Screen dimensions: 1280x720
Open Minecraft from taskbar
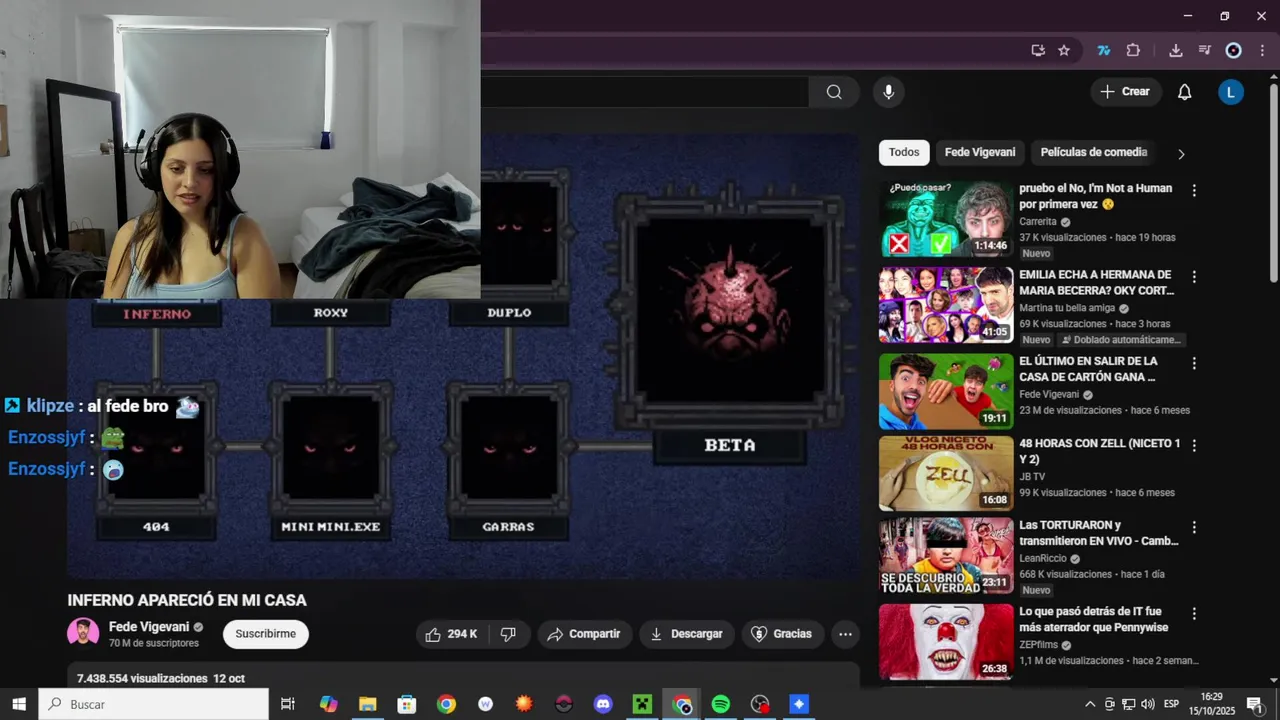642,704
